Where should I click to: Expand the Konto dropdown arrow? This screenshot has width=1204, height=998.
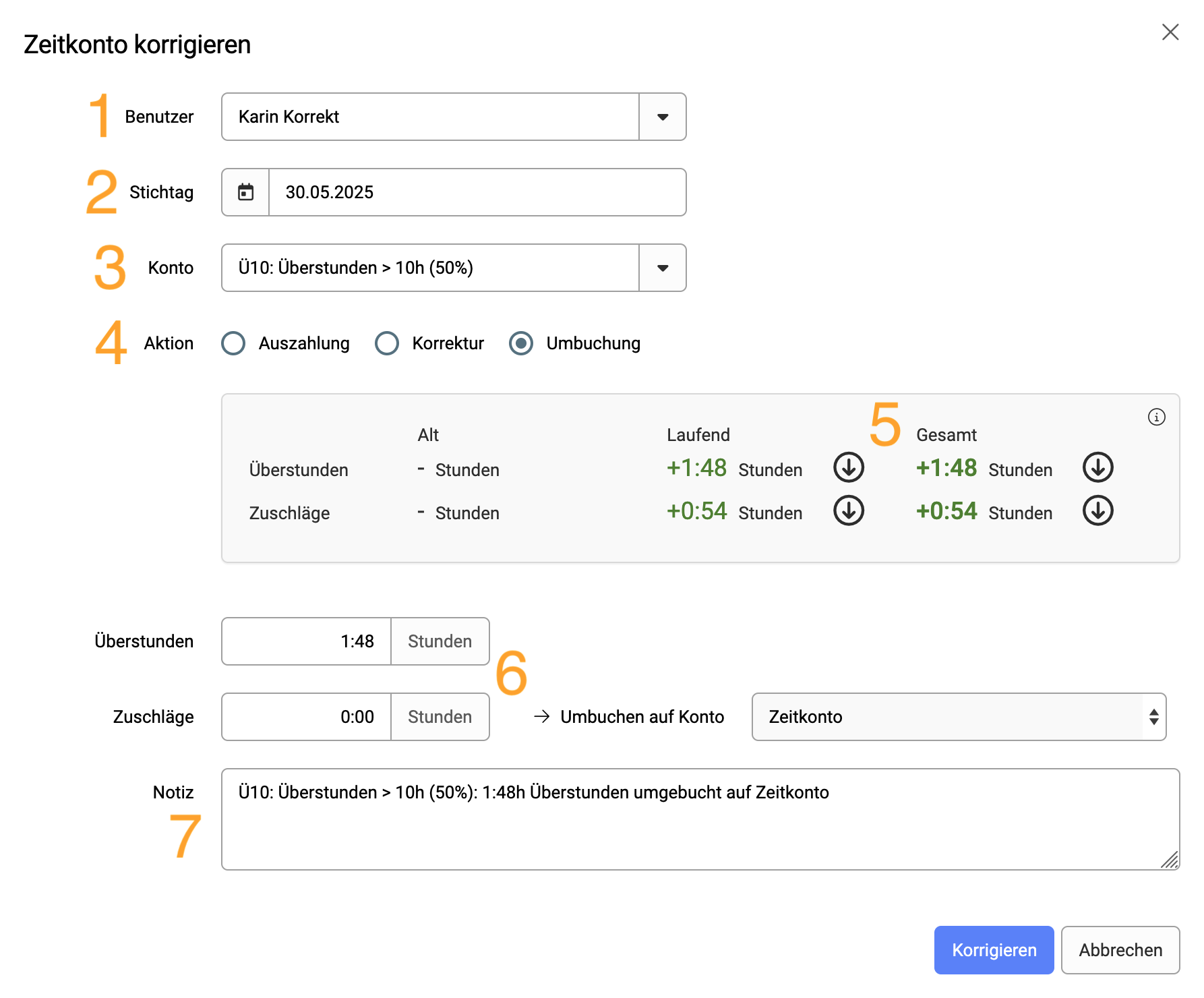(663, 268)
